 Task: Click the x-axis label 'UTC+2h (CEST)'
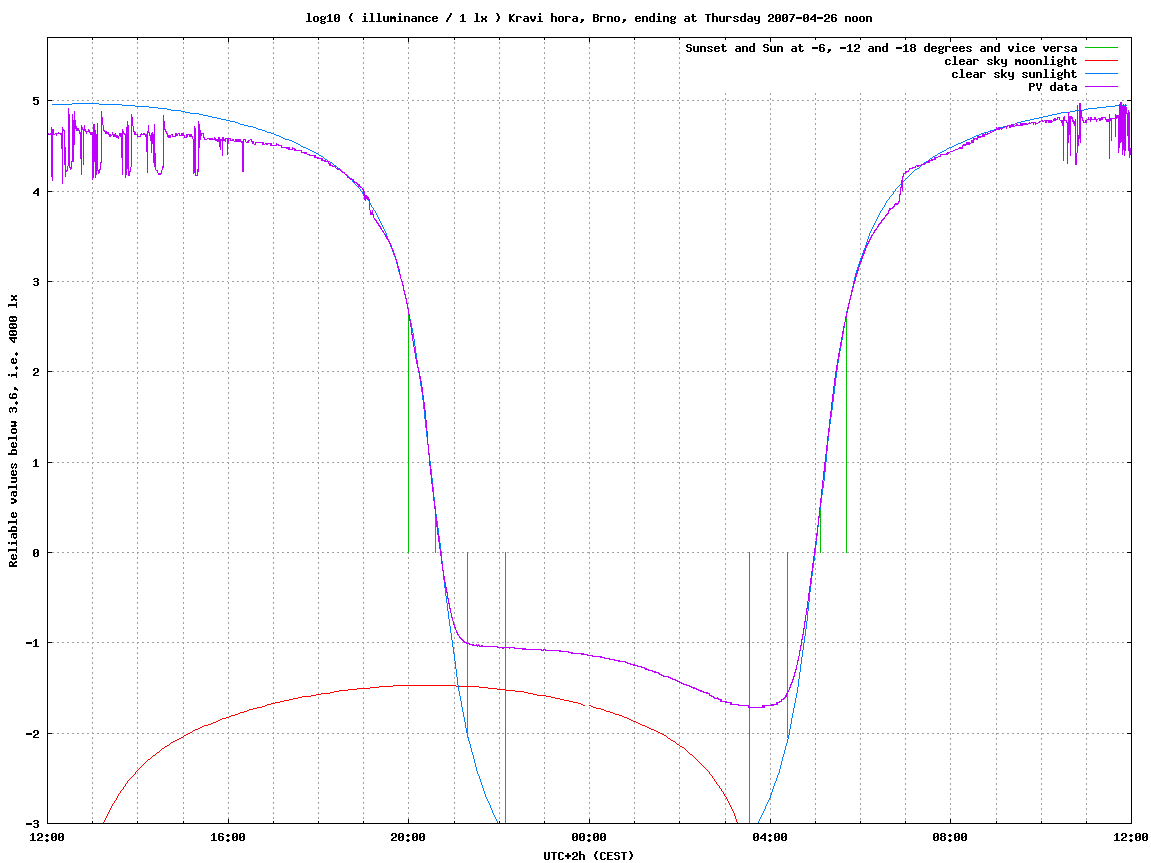click(x=589, y=856)
